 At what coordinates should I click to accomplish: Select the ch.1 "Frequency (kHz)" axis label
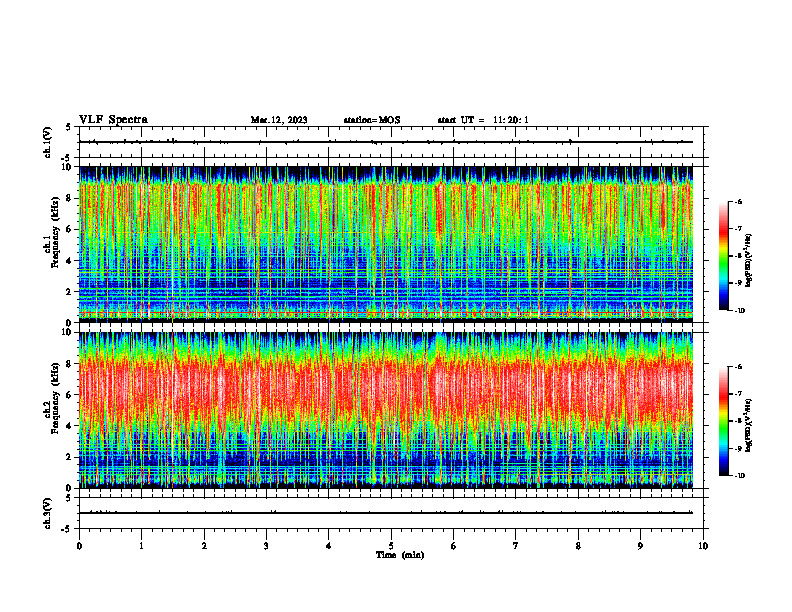point(55,232)
